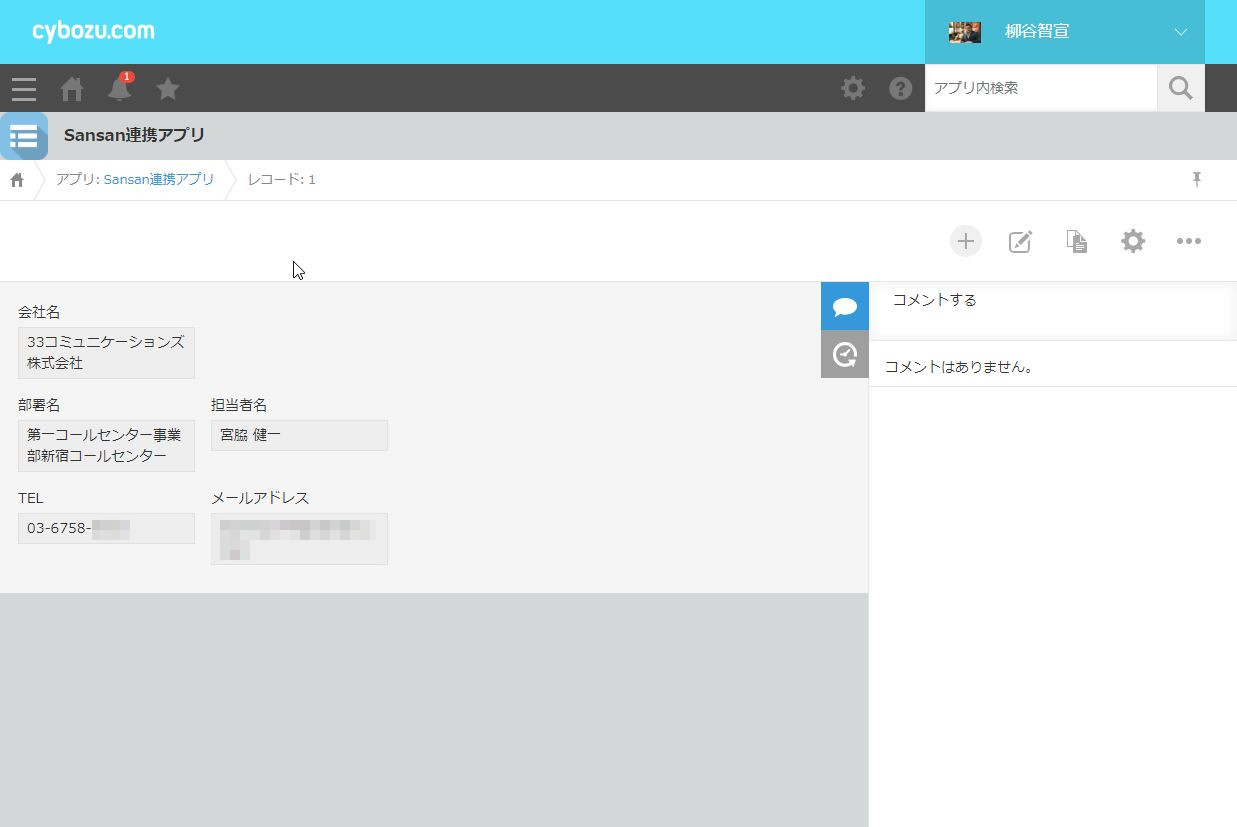Click the 担当者名 field label
This screenshot has width=1237, height=827.
tap(239, 405)
